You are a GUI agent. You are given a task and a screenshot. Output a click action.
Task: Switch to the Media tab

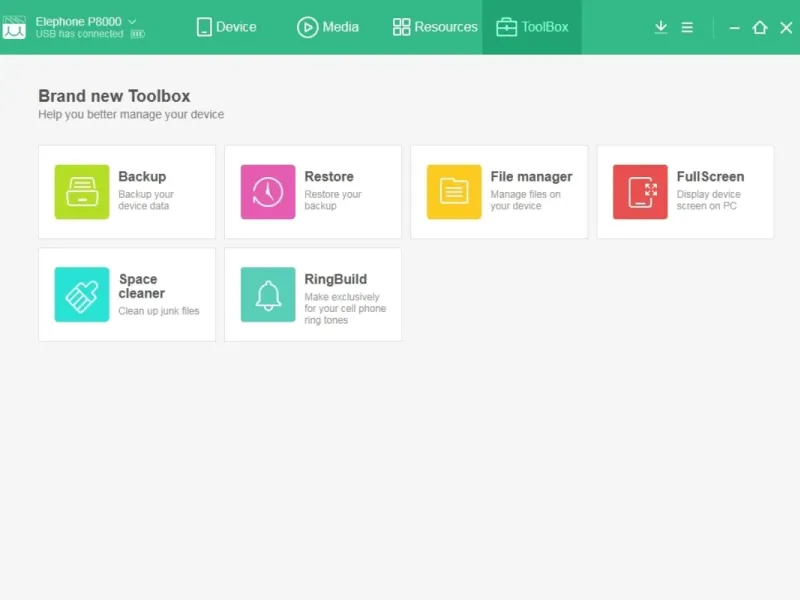click(328, 27)
